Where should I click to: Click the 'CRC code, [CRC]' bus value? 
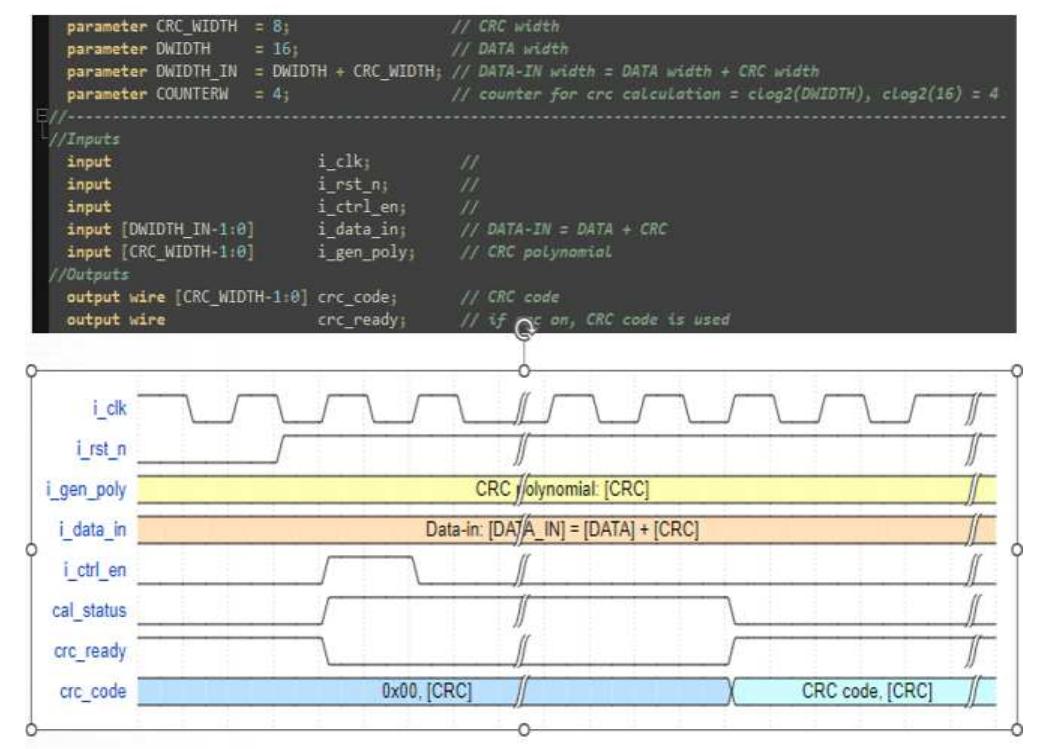(x=867, y=692)
